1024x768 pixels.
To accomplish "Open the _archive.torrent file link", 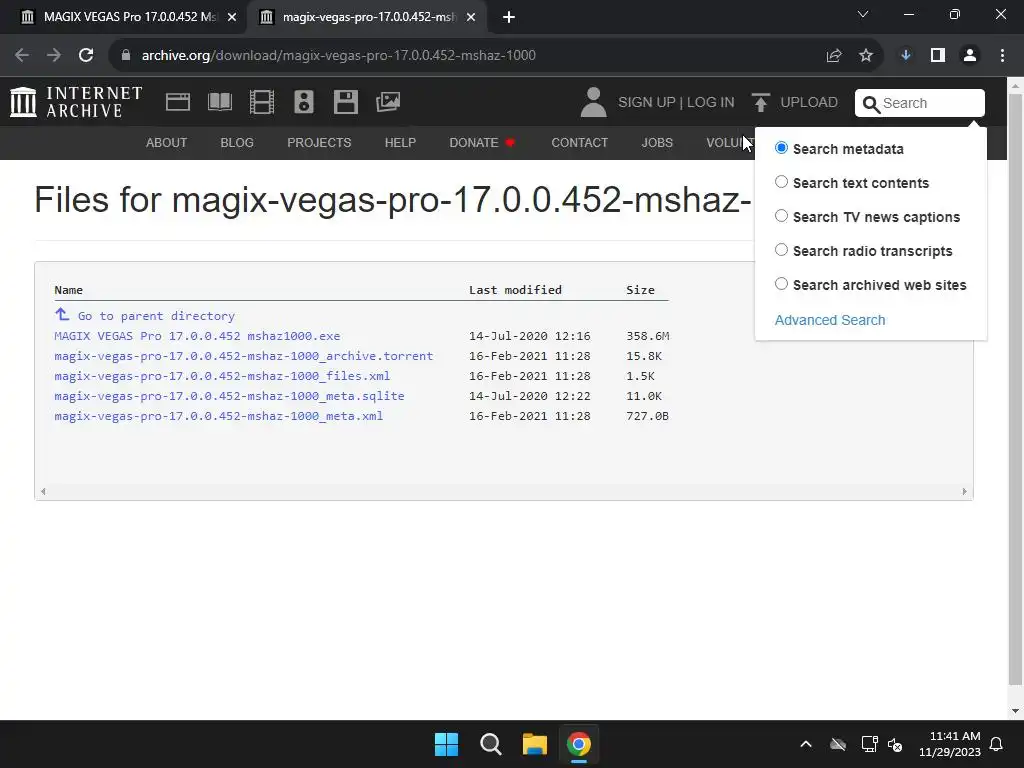I will click(244, 356).
